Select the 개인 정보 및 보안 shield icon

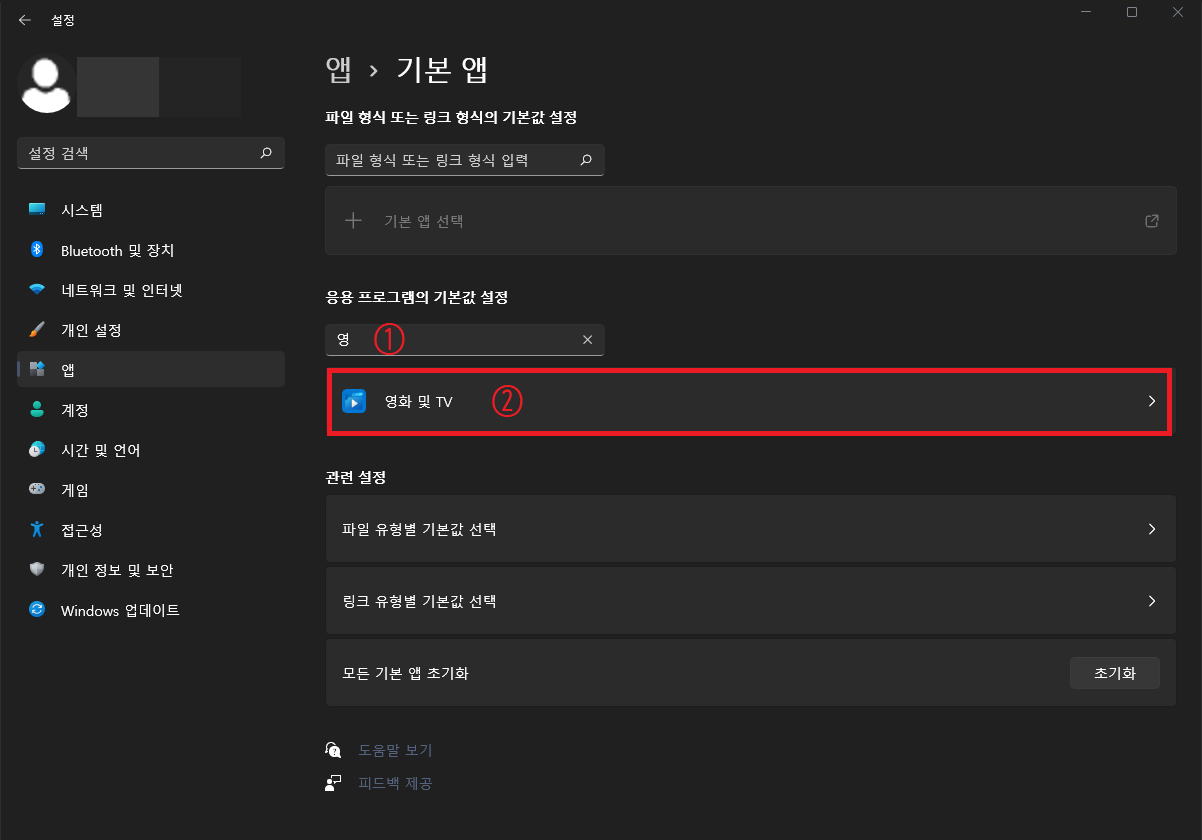click(36, 570)
